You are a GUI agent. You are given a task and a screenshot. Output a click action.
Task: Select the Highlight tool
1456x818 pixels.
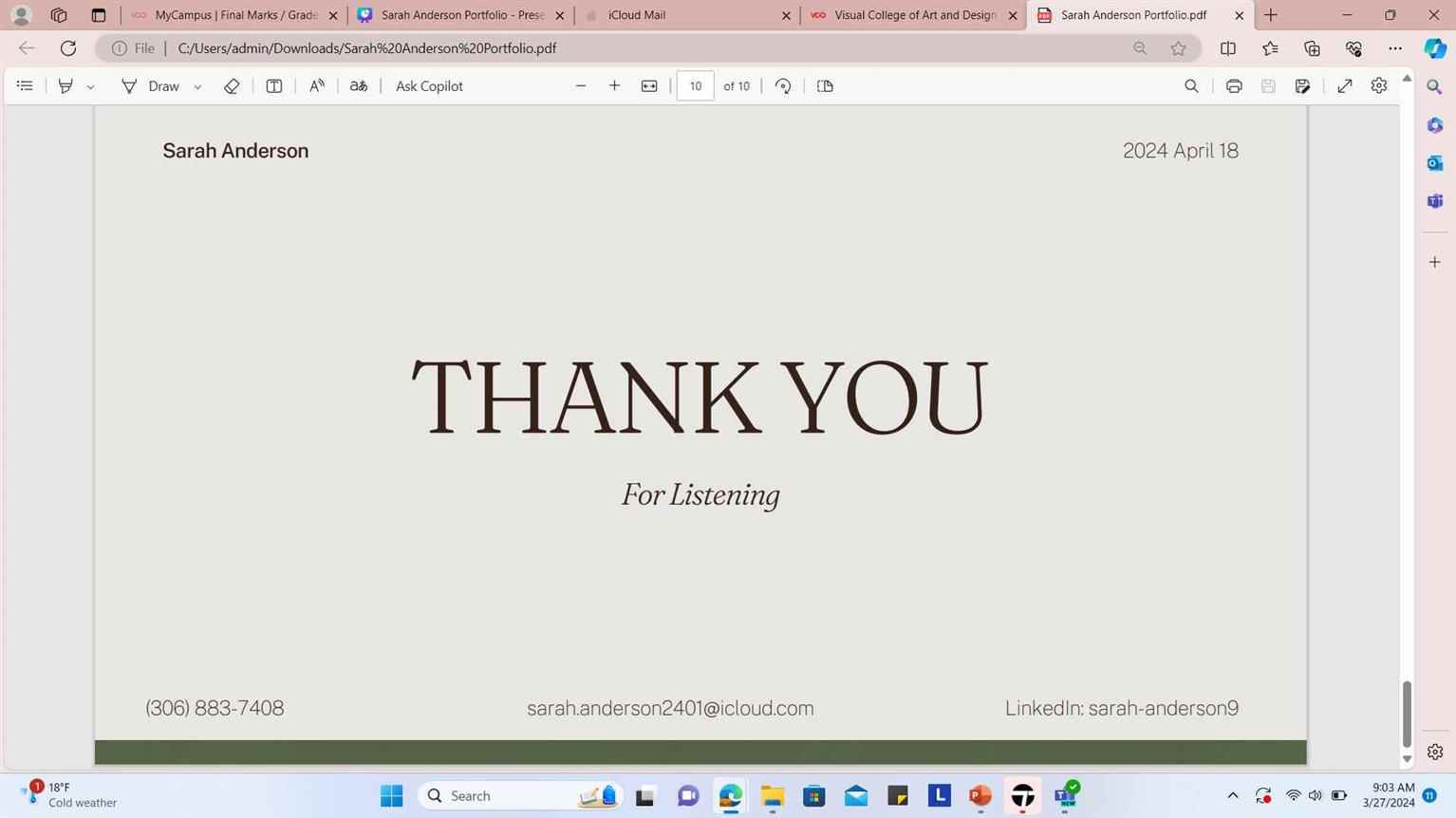point(65,86)
